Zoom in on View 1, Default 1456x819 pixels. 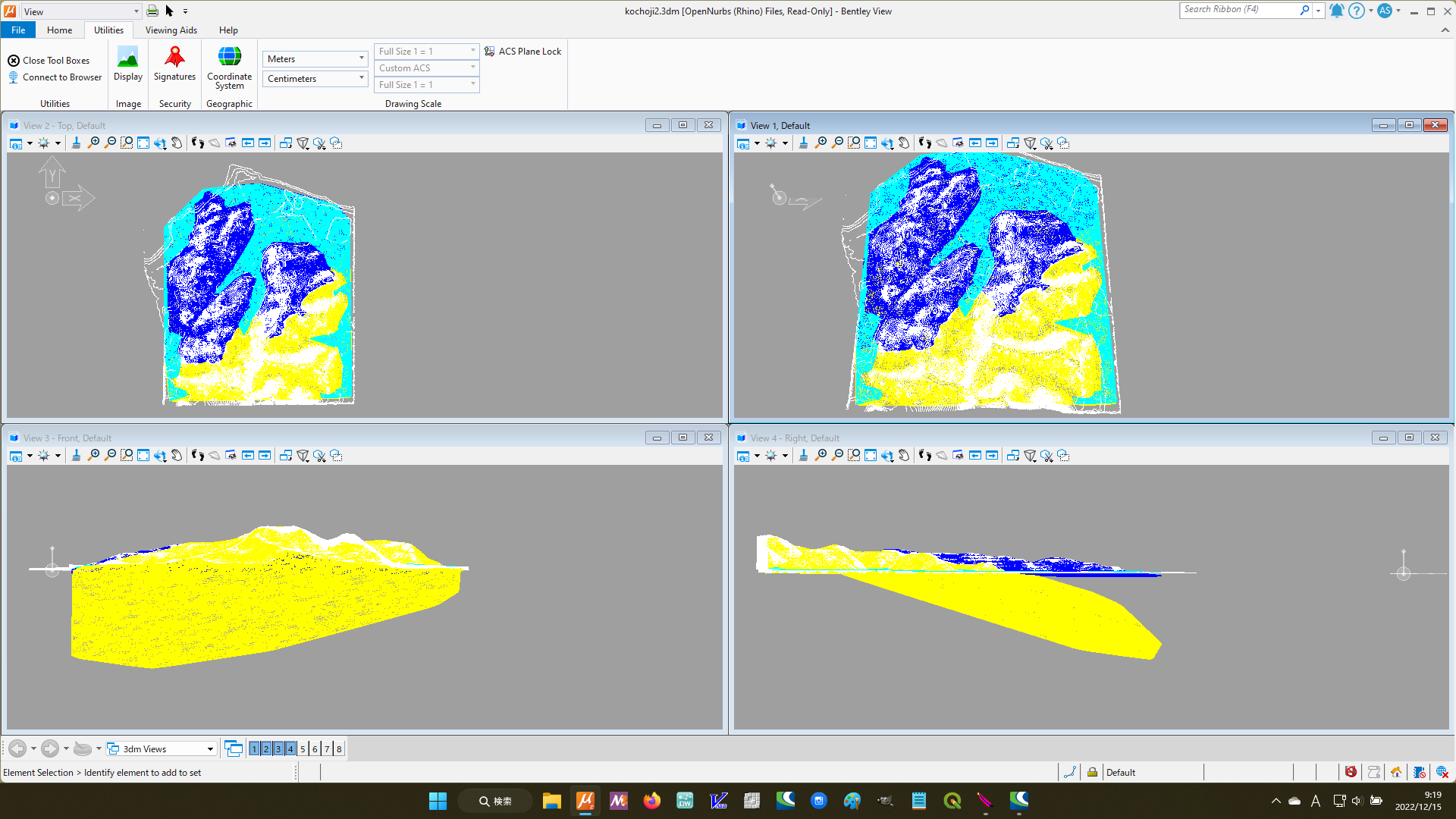(x=821, y=143)
